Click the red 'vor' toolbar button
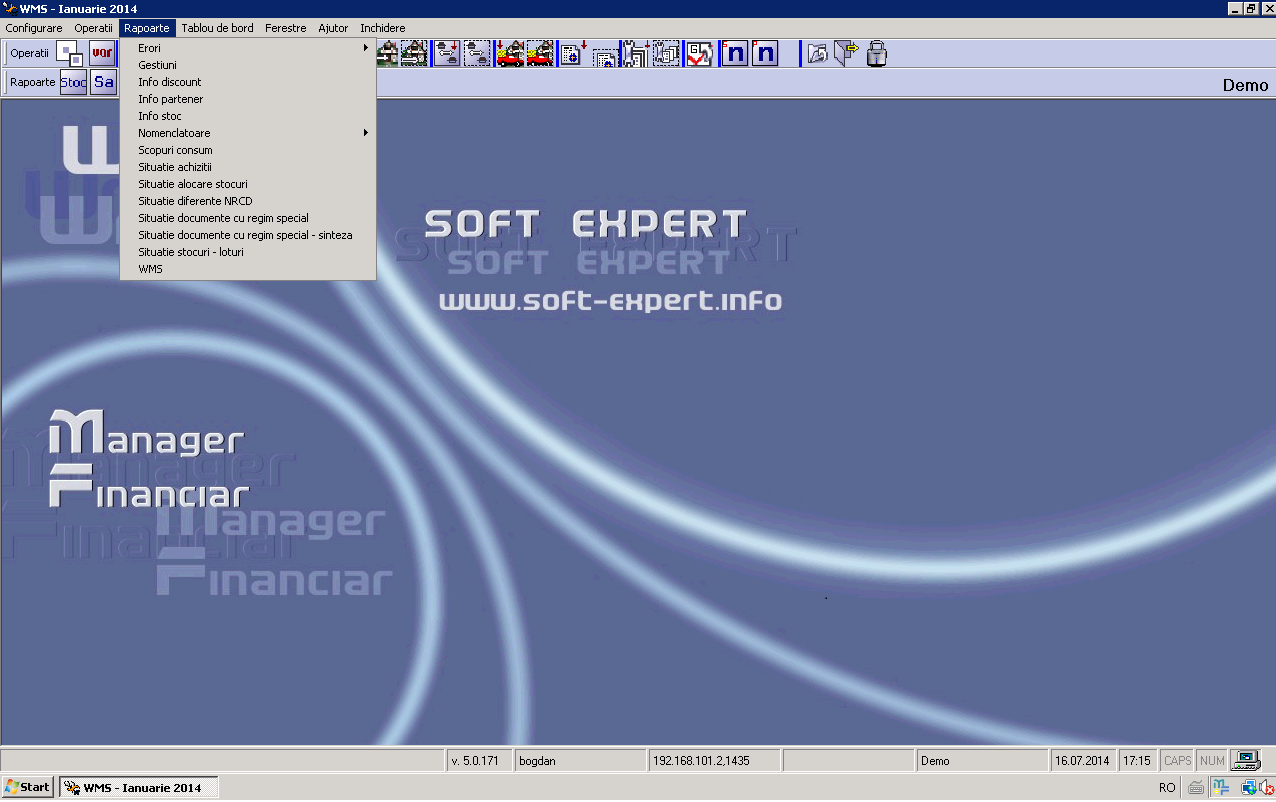Viewport: 1276px width, 802px height. point(102,53)
